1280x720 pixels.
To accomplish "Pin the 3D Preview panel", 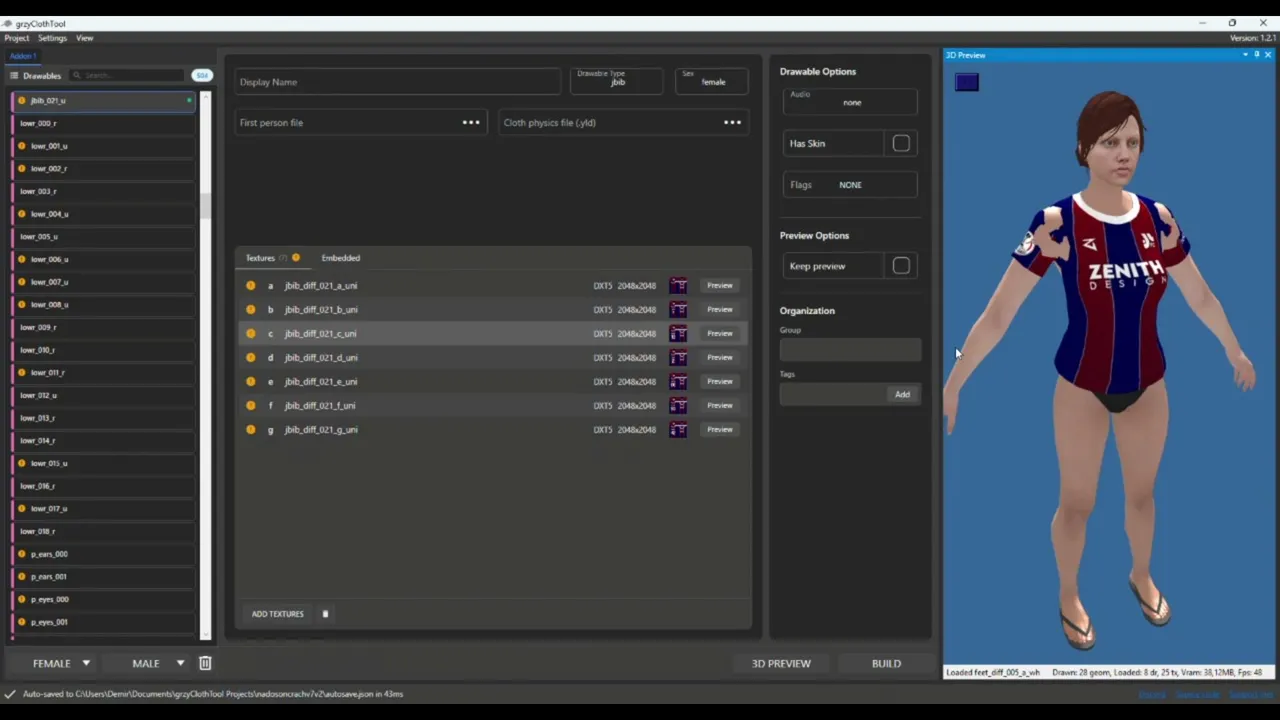I will point(1257,55).
